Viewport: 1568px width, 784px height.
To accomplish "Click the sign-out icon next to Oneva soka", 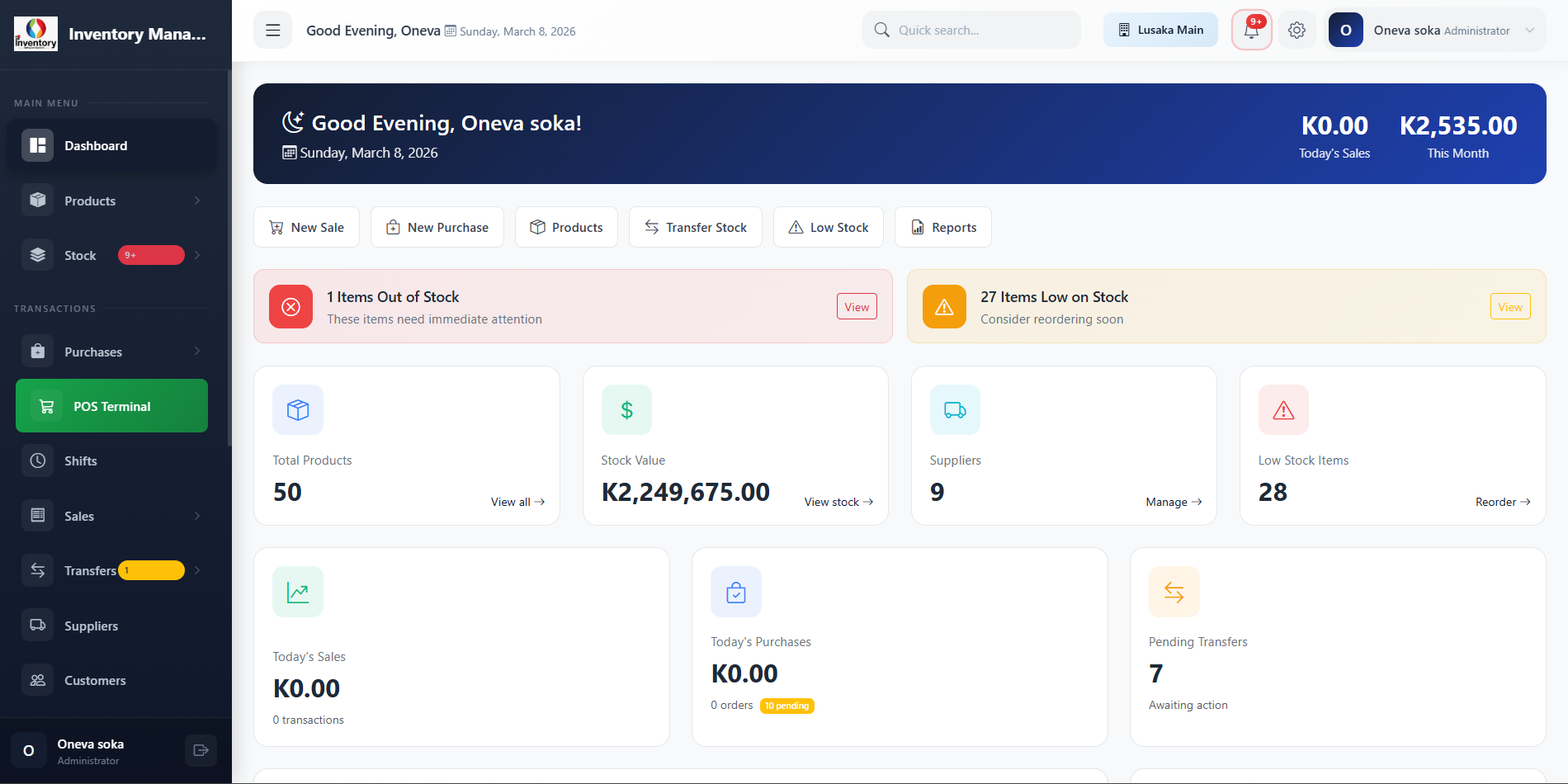I will click(x=201, y=750).
